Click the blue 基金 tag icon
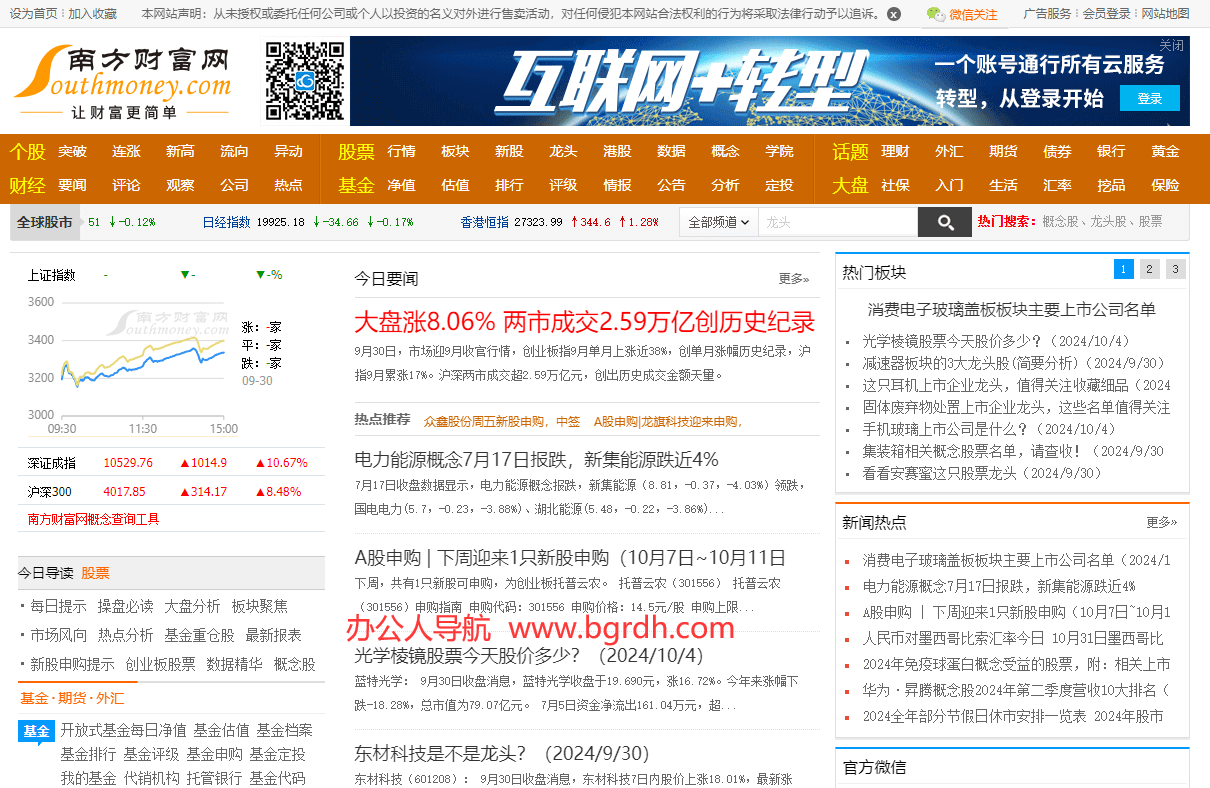The width and height of the screenshot is (1210, 788). 36,732
